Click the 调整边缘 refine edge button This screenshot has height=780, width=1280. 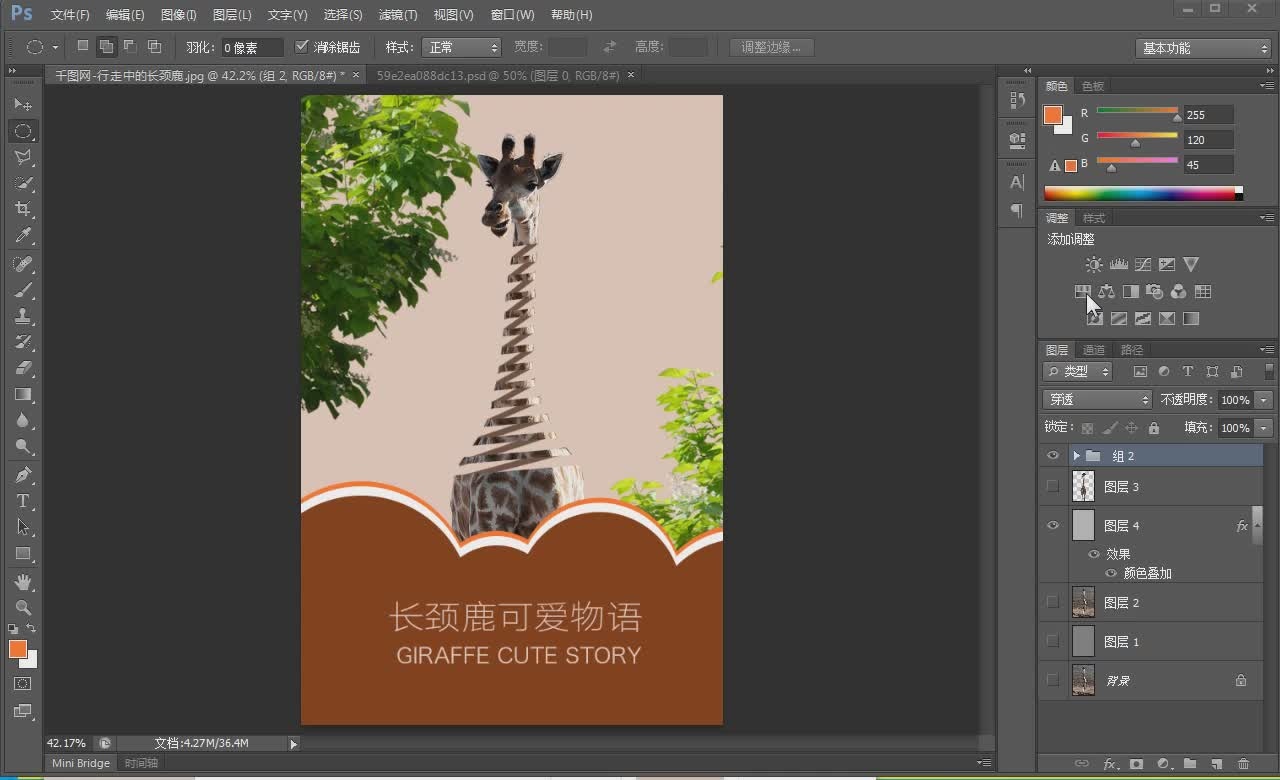[x=771, y=47]
